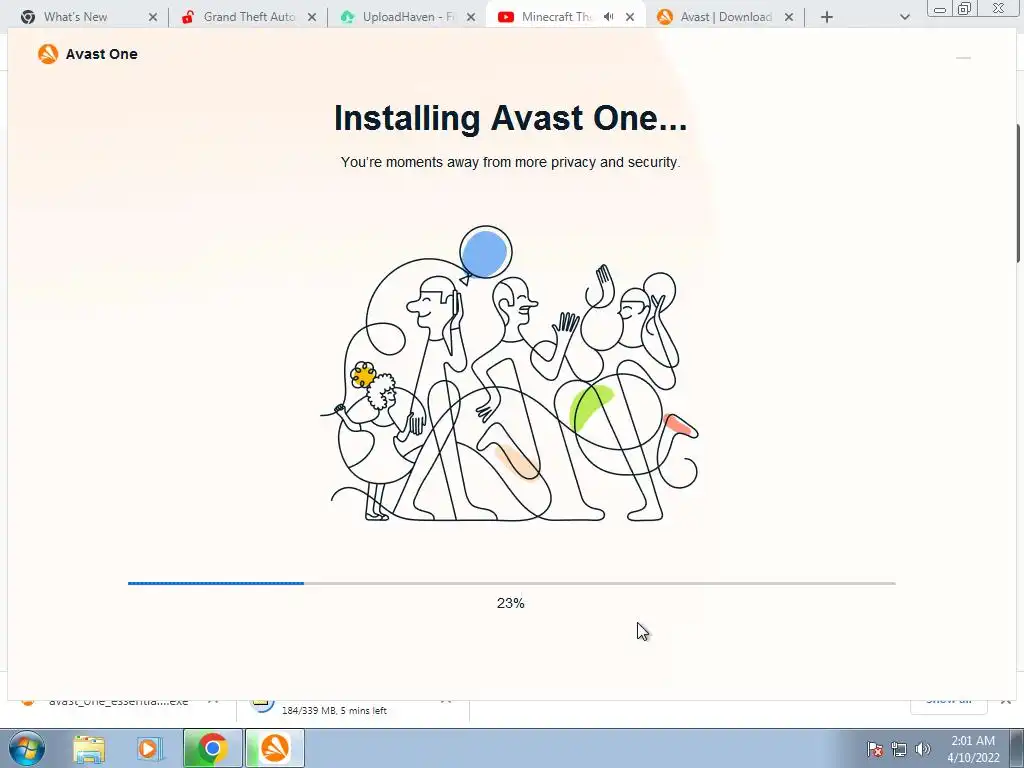The width and height of the screenshot is (1024, 768).
Task: Switch to the What's New tab
Action: click(x=88, y=17)
